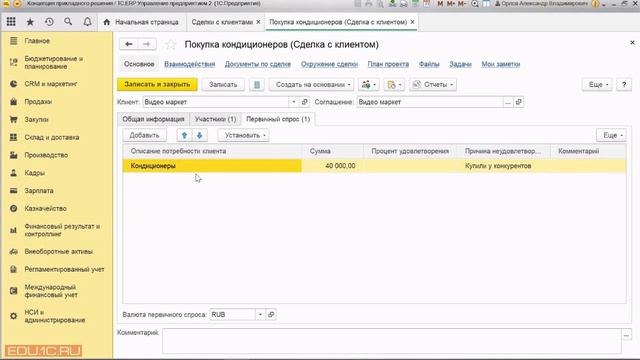640x360 pixels.
Task: Open the top Еще menu
Action: coord(597,84)
